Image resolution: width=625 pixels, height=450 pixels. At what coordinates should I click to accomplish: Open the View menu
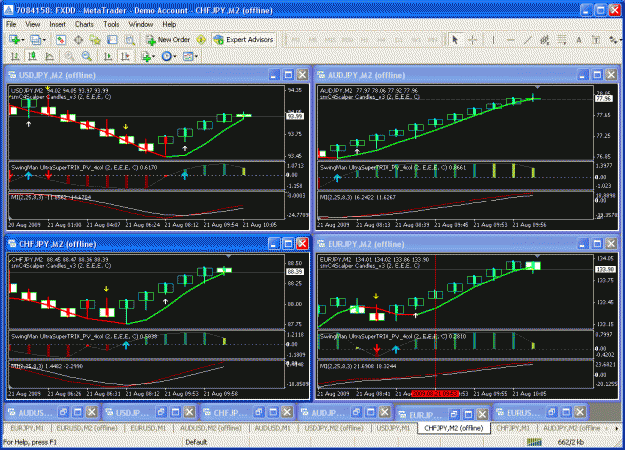coord(33,24)
